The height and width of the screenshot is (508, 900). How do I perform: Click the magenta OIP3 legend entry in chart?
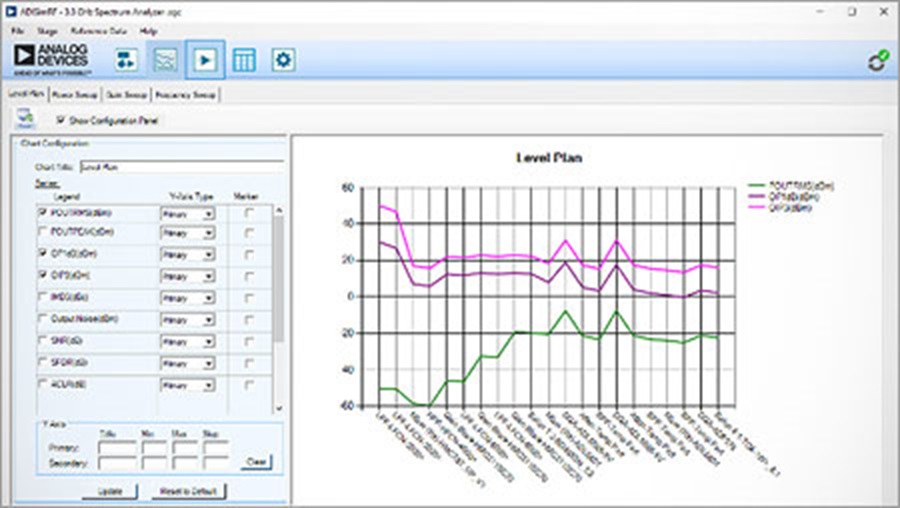point(781,207)
